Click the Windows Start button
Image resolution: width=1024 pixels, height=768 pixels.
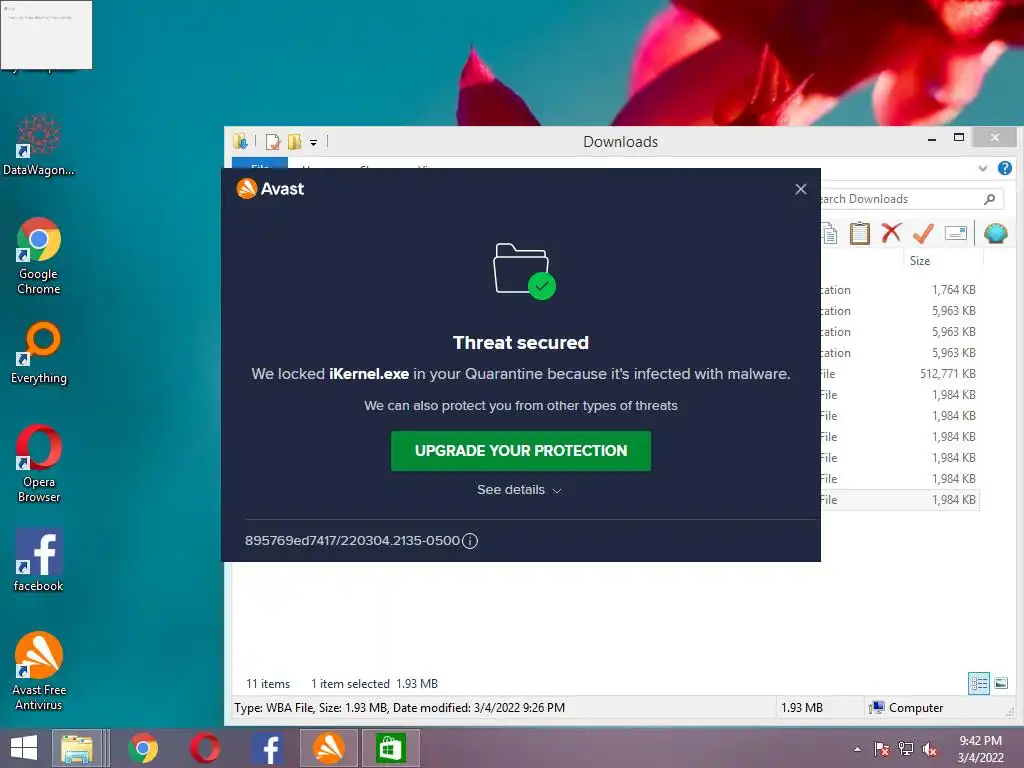point(24,748)
